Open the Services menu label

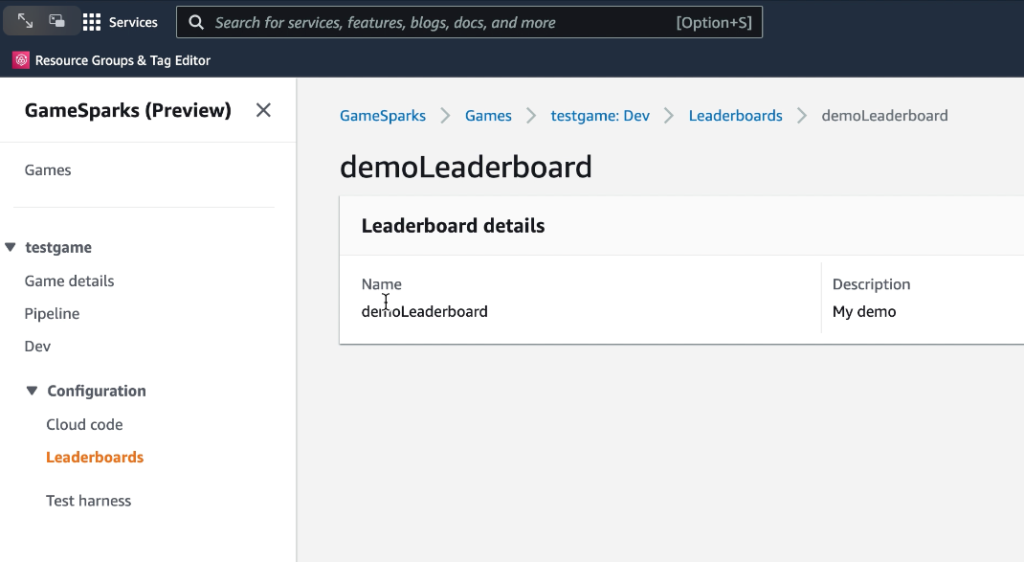point(133,22)
